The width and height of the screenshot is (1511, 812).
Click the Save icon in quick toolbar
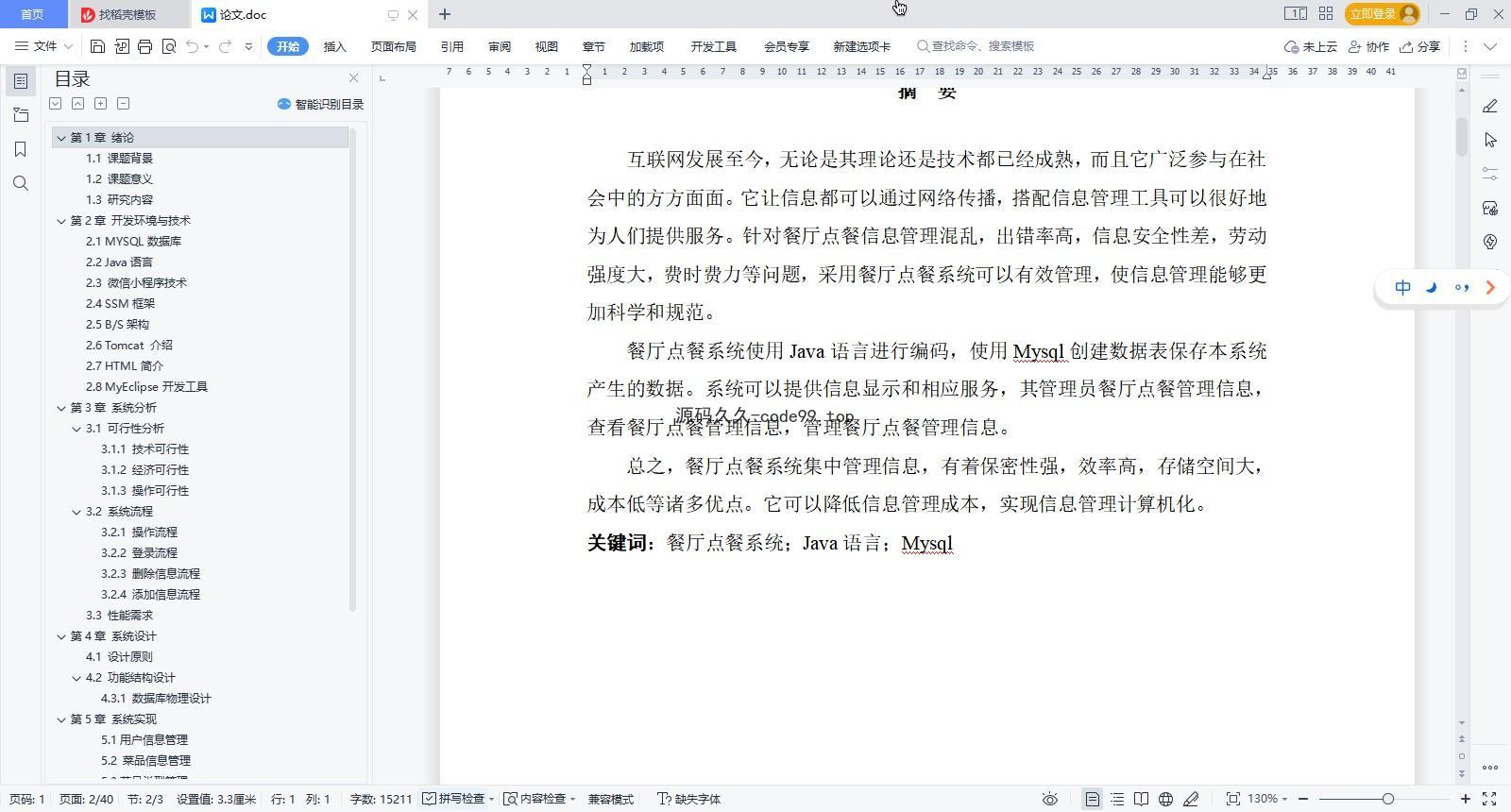point(97,46)
